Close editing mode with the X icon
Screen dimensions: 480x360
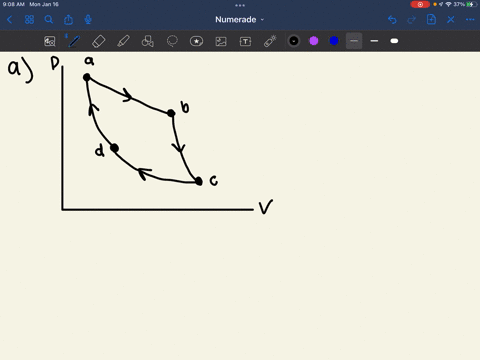click(x=451, y=20)
